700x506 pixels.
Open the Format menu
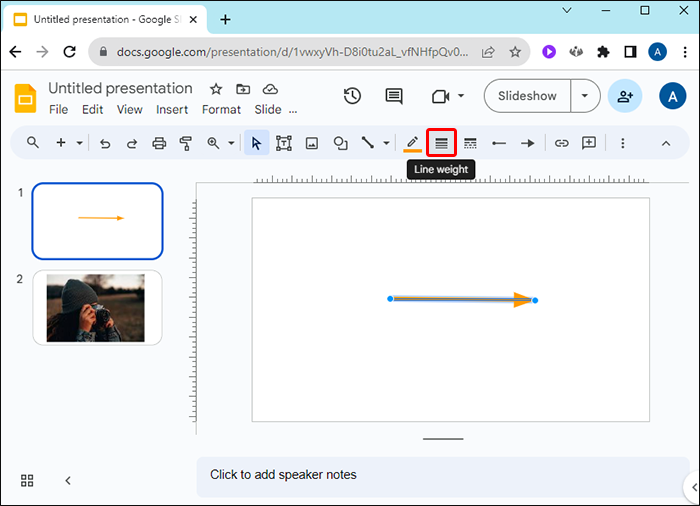(221, 109)
